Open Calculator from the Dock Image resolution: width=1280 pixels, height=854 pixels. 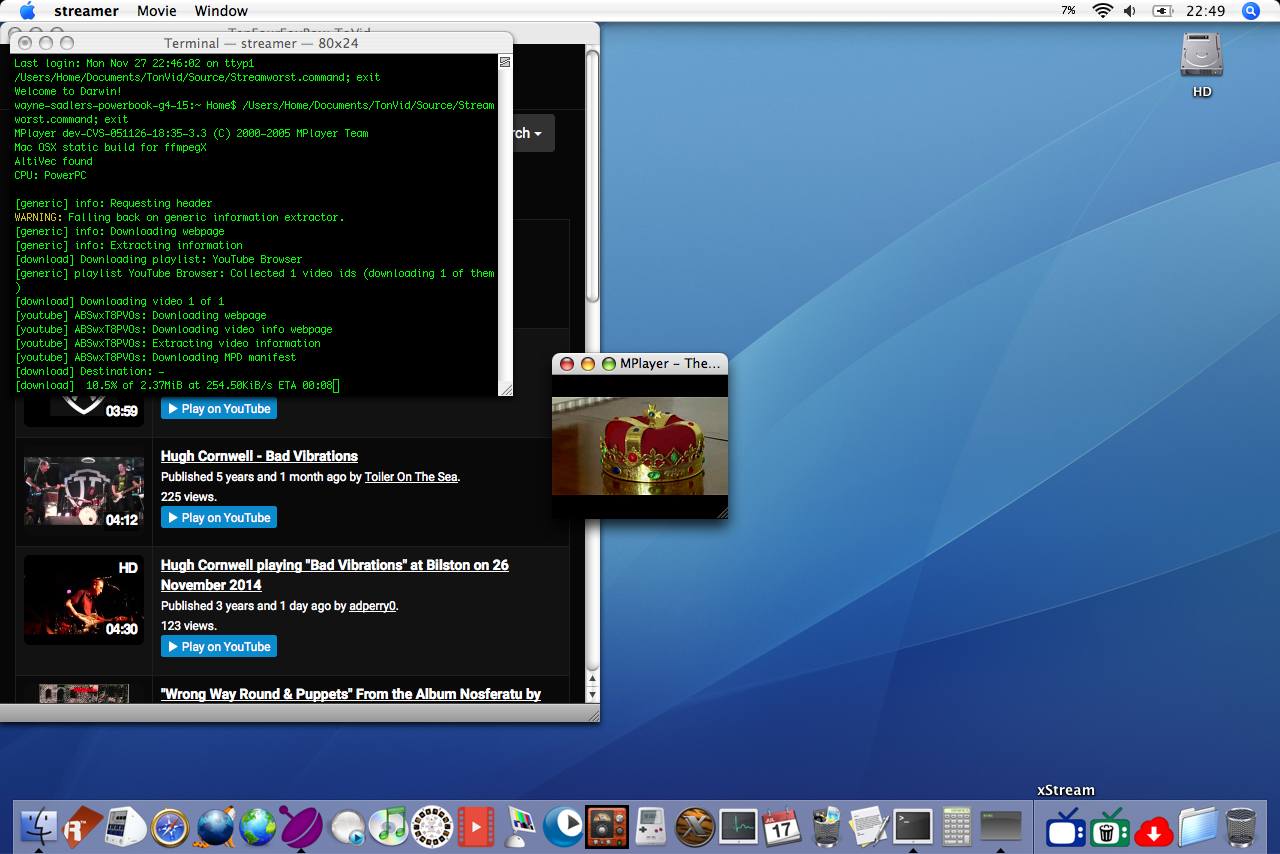tap(957, 826)
